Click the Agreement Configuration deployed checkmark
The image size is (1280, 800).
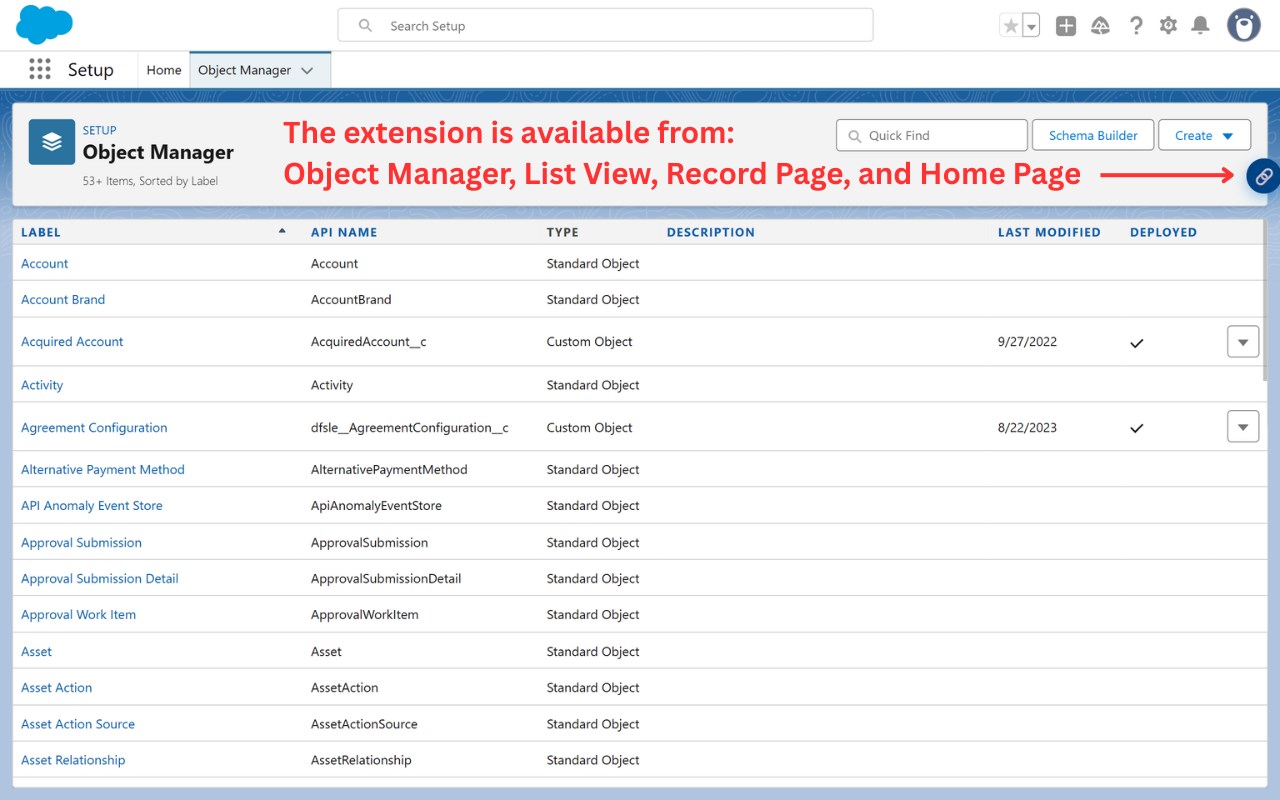(x=1136, y=428)
